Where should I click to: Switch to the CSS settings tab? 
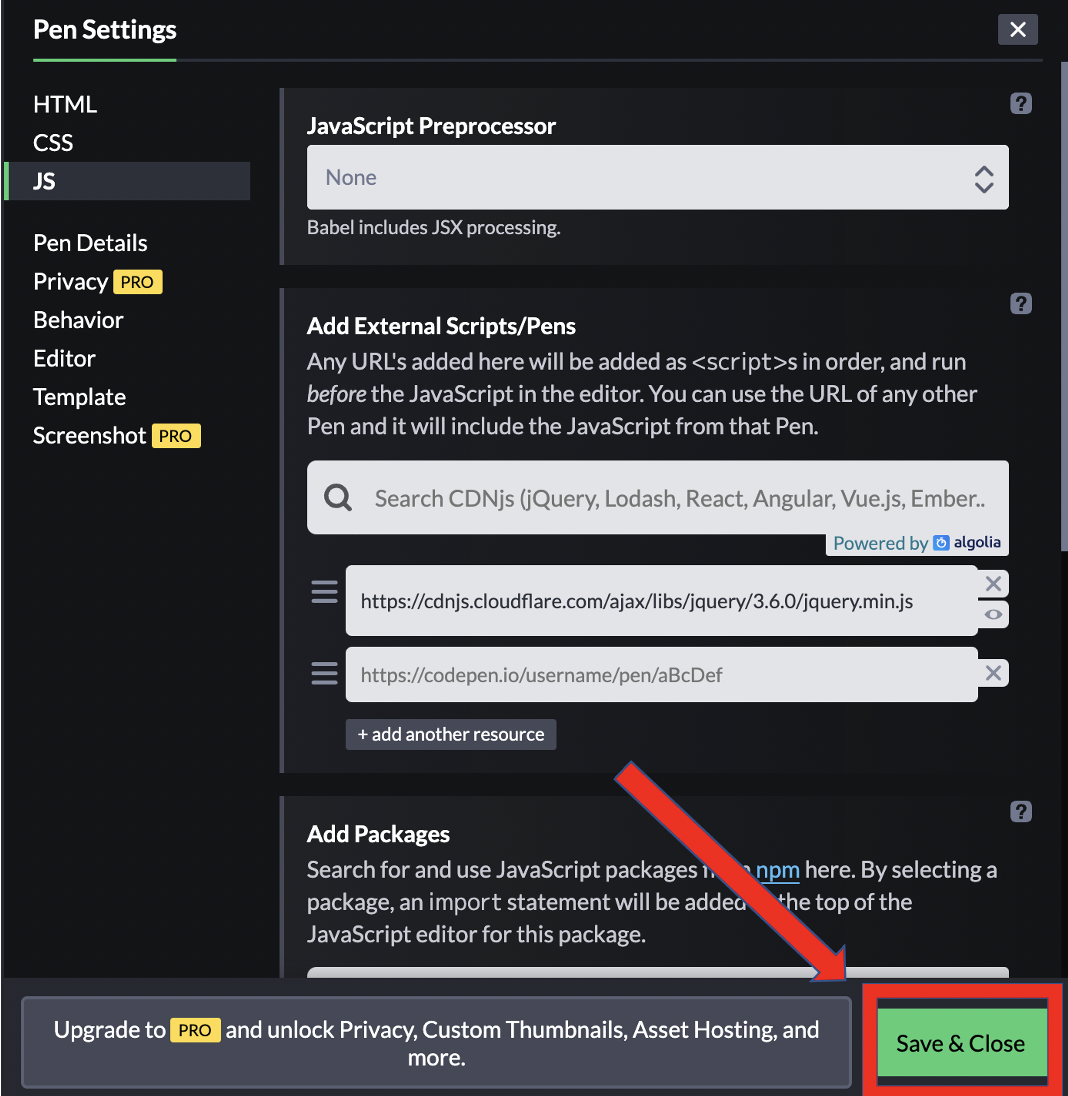pyautogui.click(x=53, y=143)
